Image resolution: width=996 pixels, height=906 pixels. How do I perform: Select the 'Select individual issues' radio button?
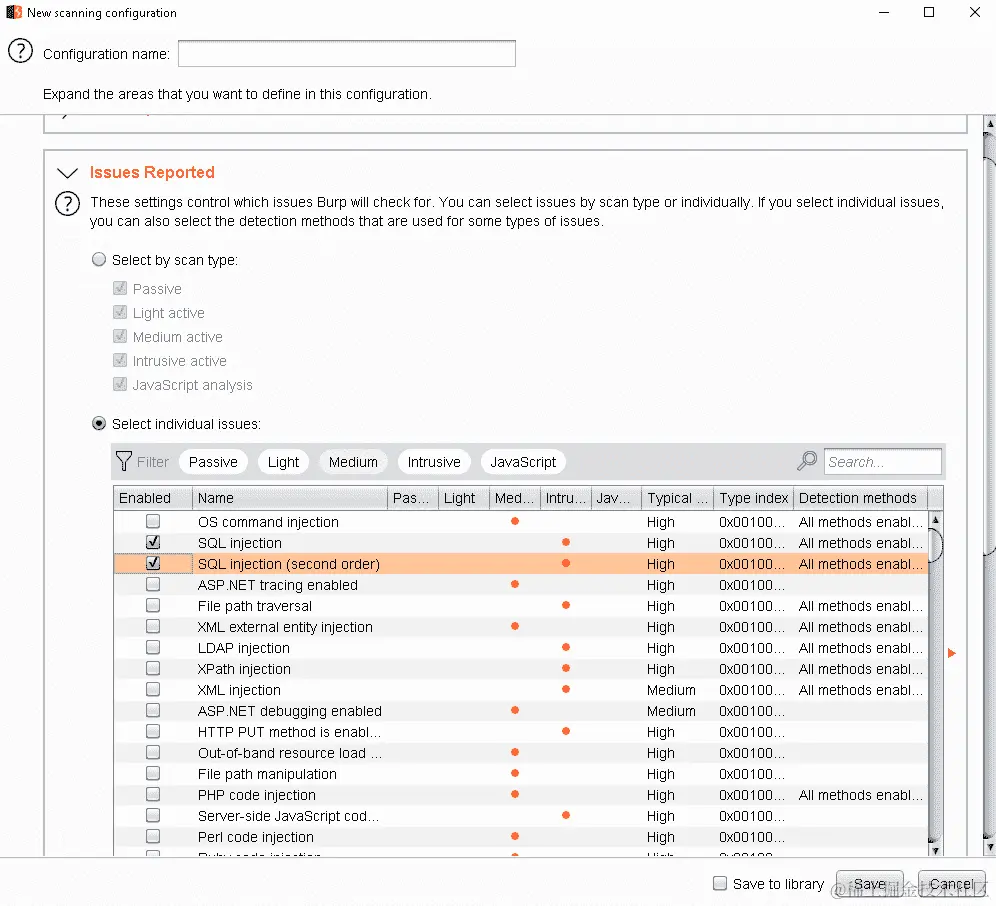(x=98, y=423)
